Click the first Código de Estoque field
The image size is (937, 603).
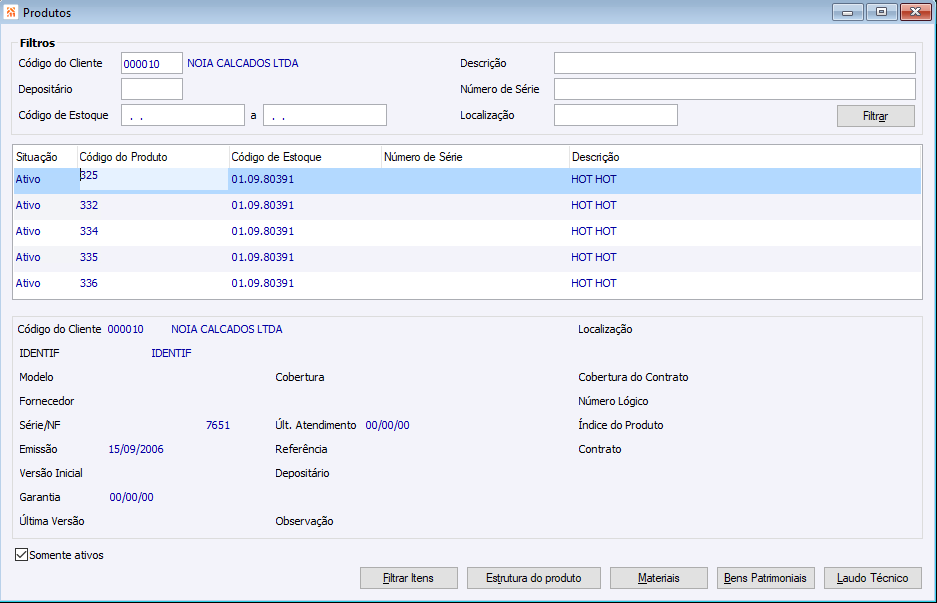tap(183, 115)
